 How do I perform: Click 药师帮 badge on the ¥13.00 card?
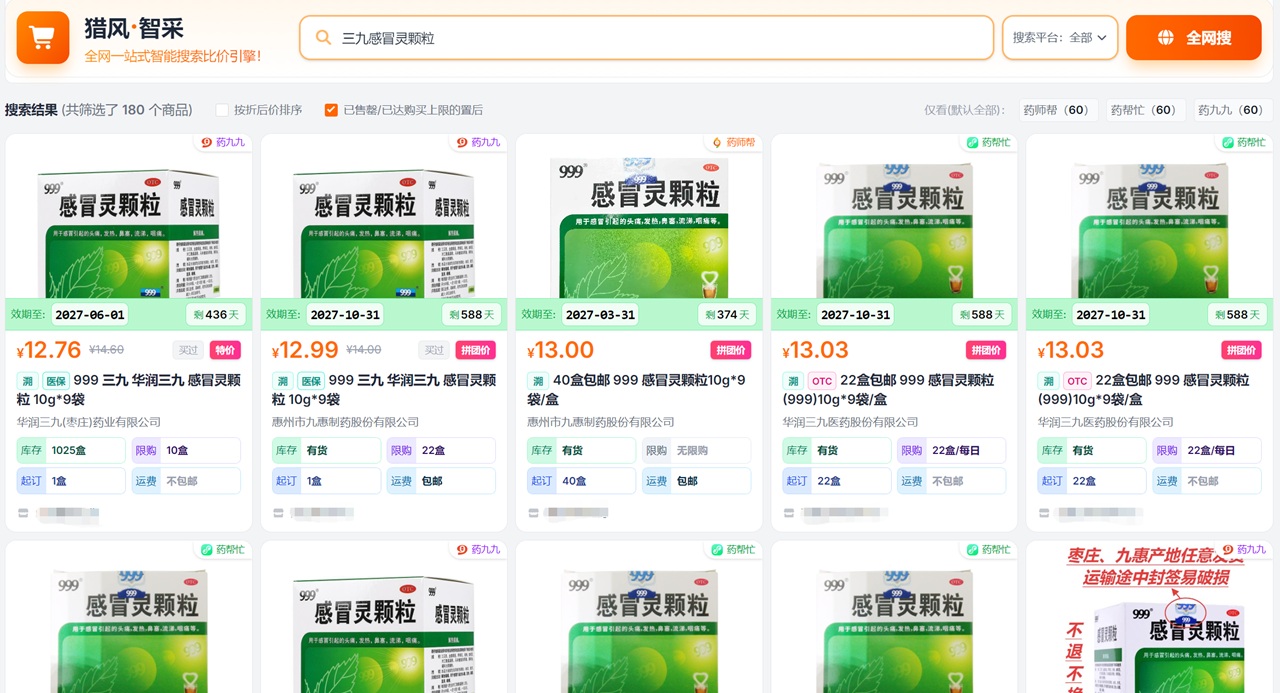pyautogui.click(x=733, y=142)
